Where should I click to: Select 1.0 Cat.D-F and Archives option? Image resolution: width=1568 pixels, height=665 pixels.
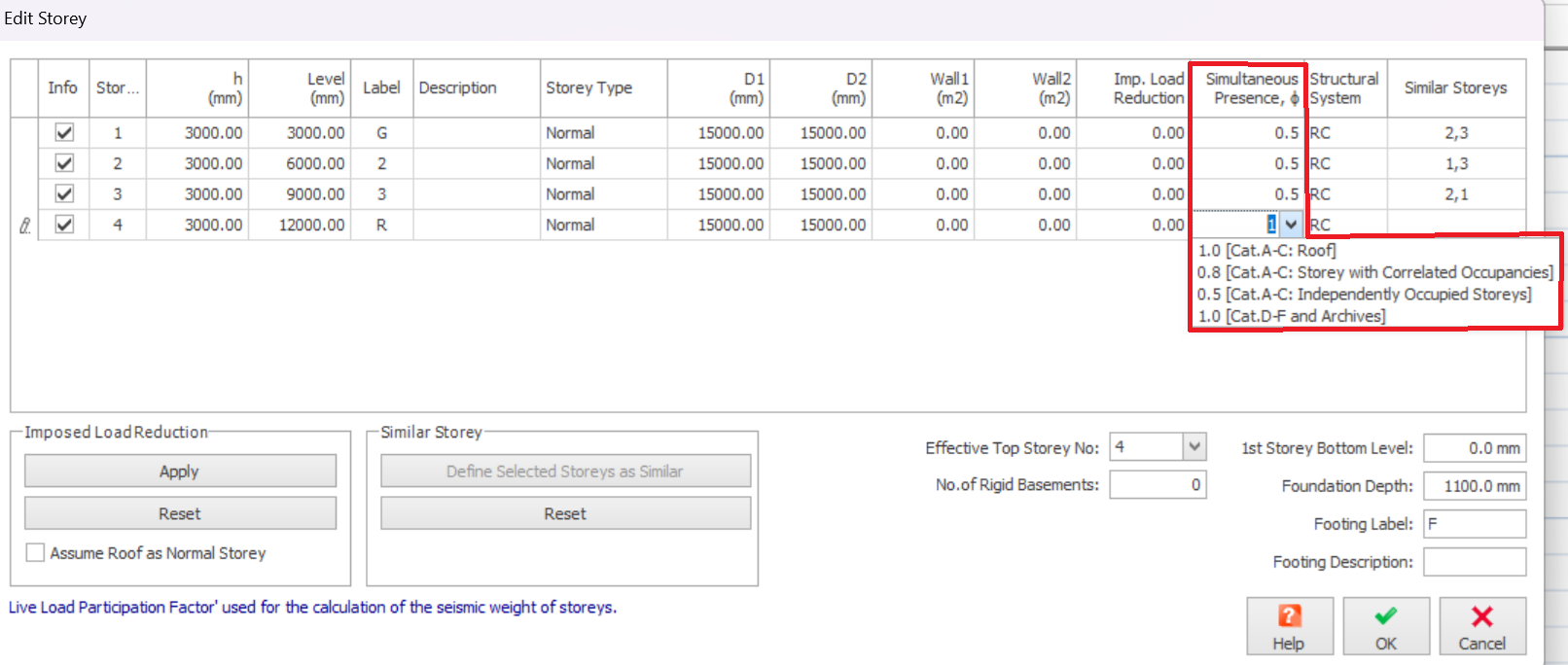click(1291, 316)
